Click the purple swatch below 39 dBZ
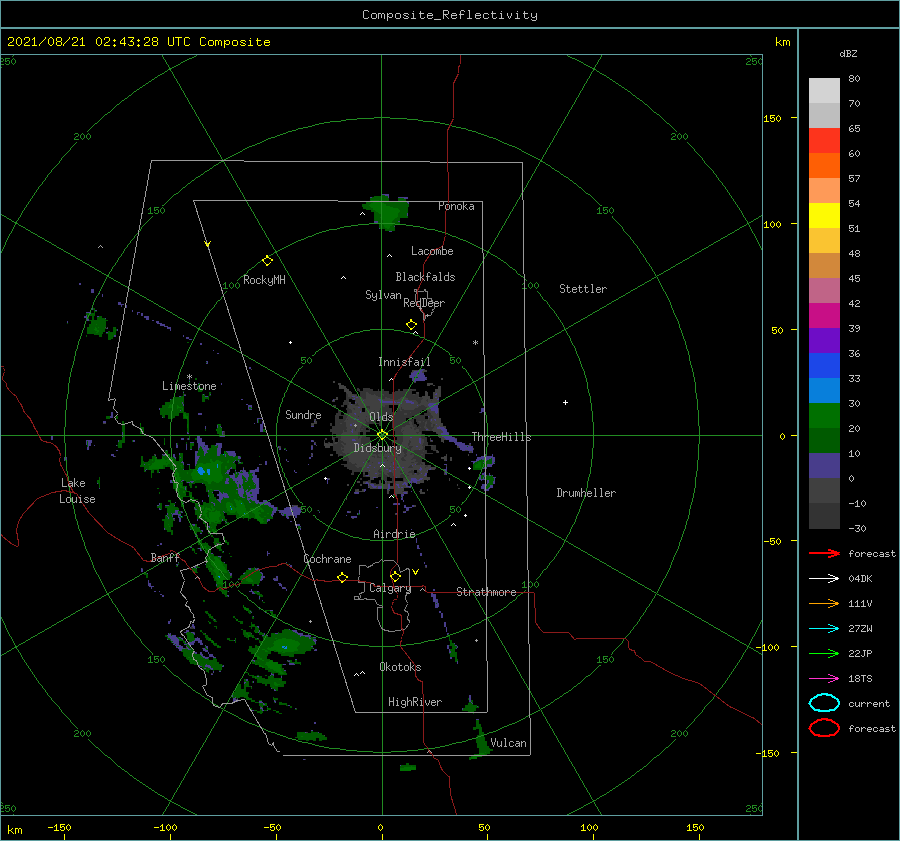Screen dimensions: 900x841 click(x=824, y=340)
